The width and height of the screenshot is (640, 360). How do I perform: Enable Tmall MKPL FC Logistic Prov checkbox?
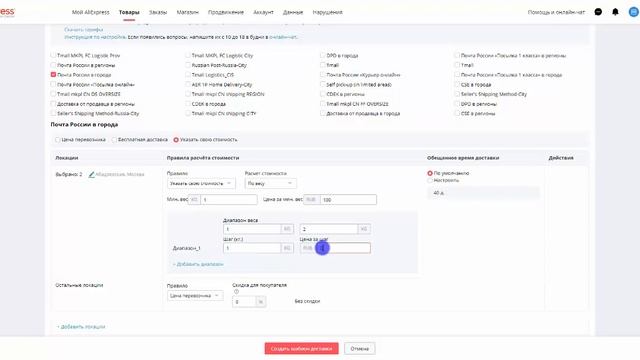pos(53,55)
